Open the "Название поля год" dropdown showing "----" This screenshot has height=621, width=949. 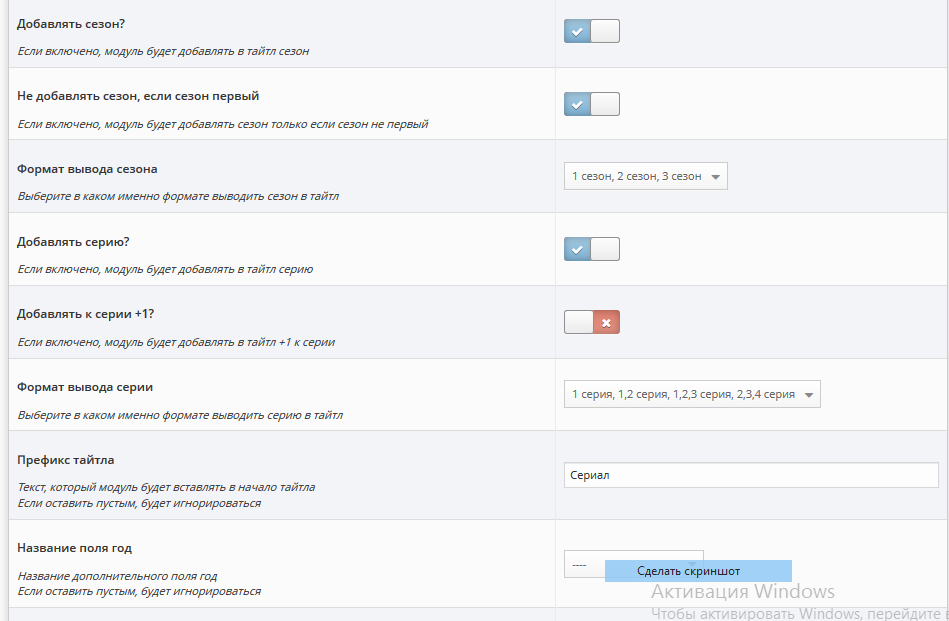pyautogui.click(x=583, y=565)
